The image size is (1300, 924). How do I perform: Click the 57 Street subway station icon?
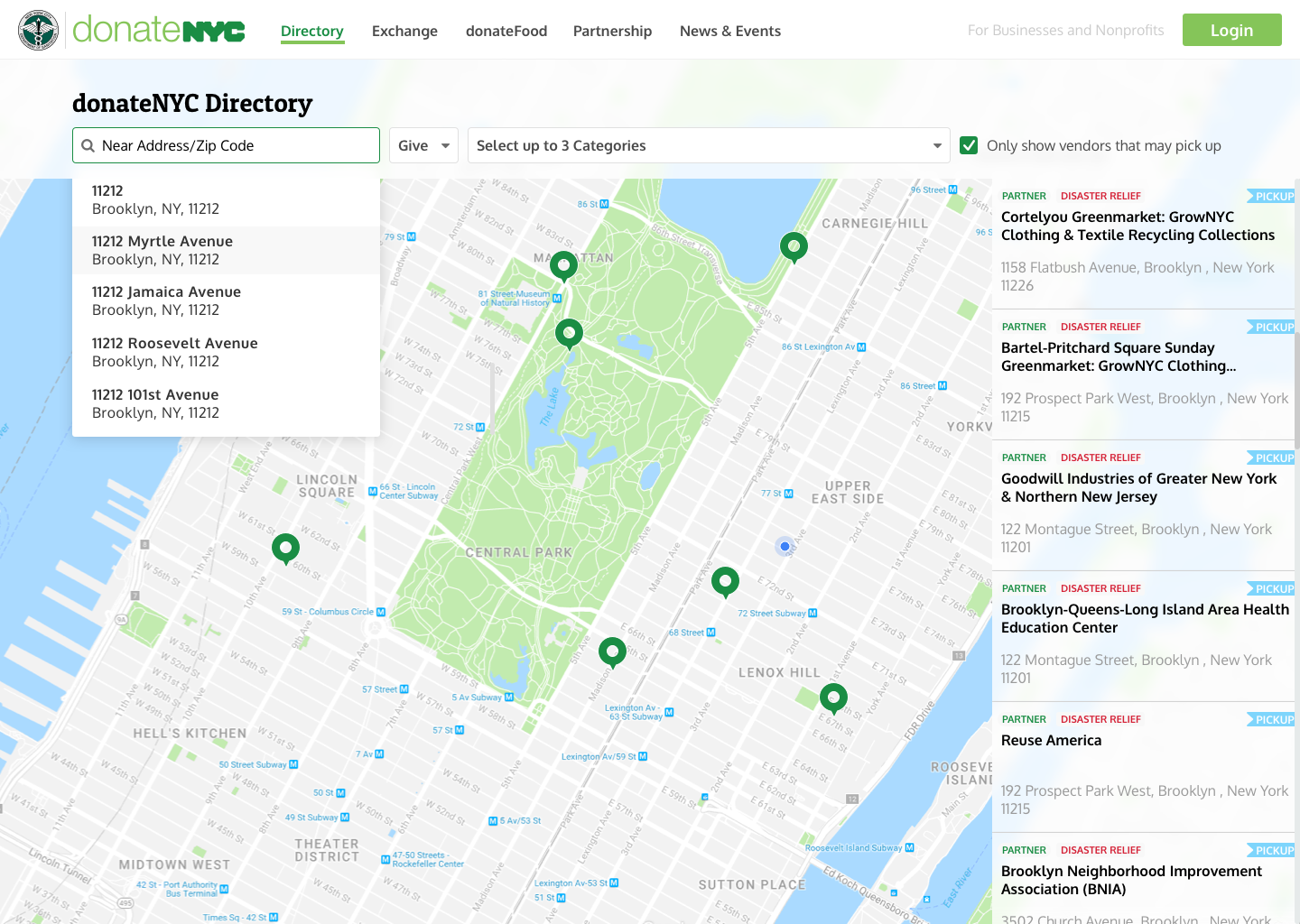(x=404, y=689)
